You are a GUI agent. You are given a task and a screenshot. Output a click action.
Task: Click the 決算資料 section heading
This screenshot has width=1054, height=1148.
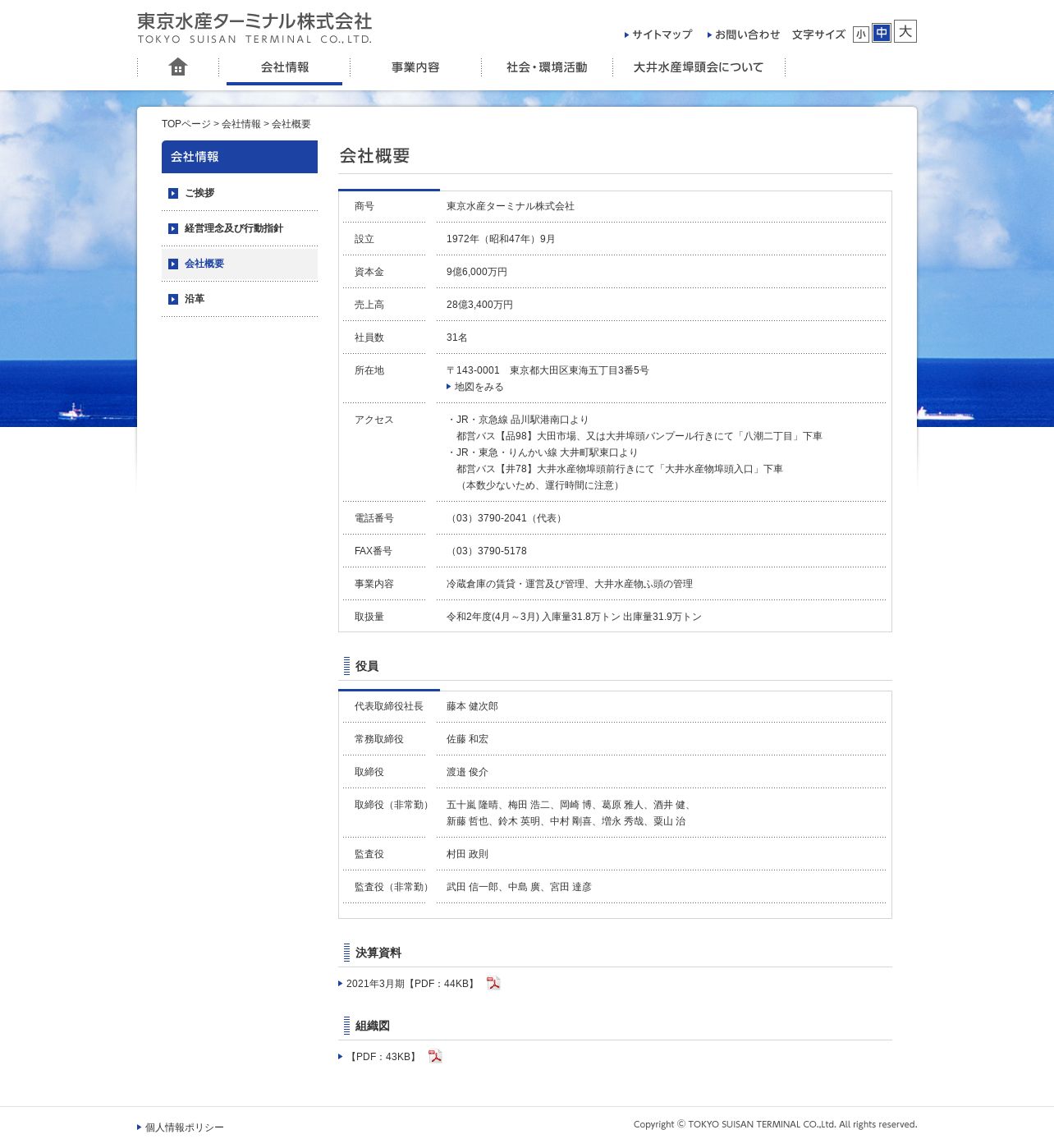[378, 953]
